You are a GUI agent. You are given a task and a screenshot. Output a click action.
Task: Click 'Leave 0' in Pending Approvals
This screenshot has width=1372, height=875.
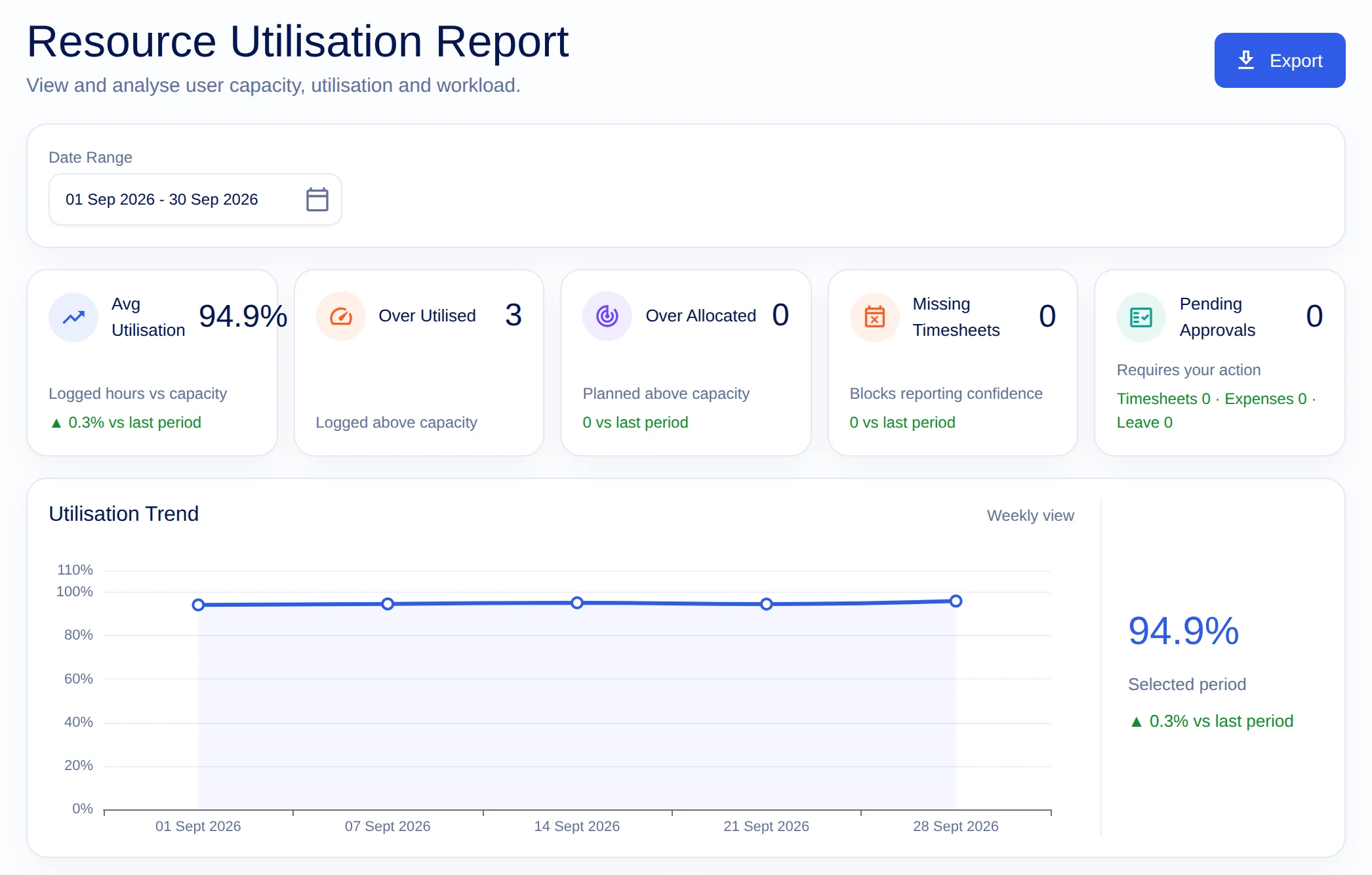click(1144, 422)
